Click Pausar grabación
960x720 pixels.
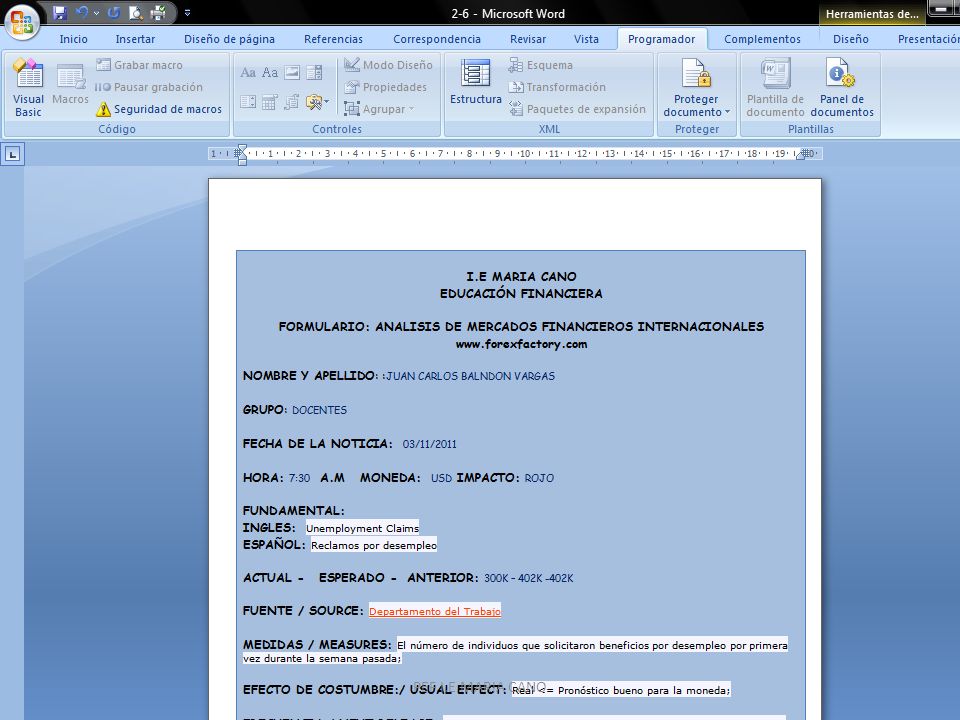(x=149, y=87)
